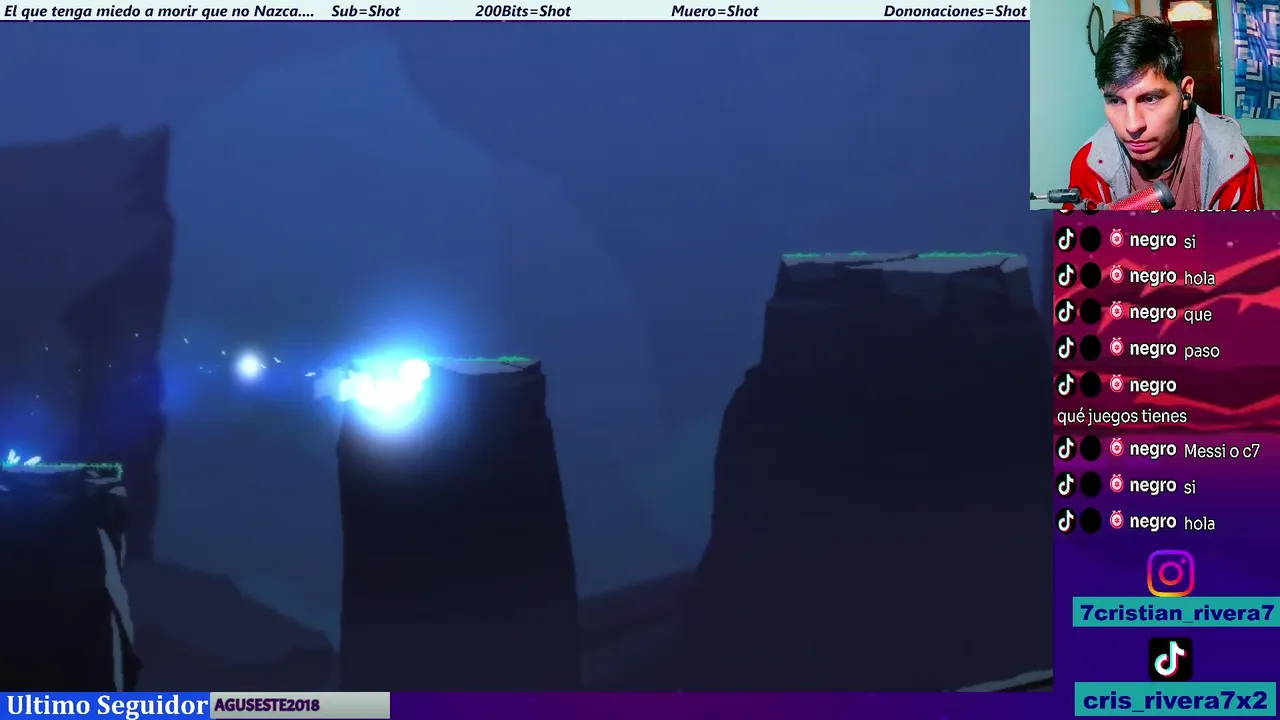Click the TikTok icon beside the 'que' message
The image size is (1280, 720).
coord(1066,312)
